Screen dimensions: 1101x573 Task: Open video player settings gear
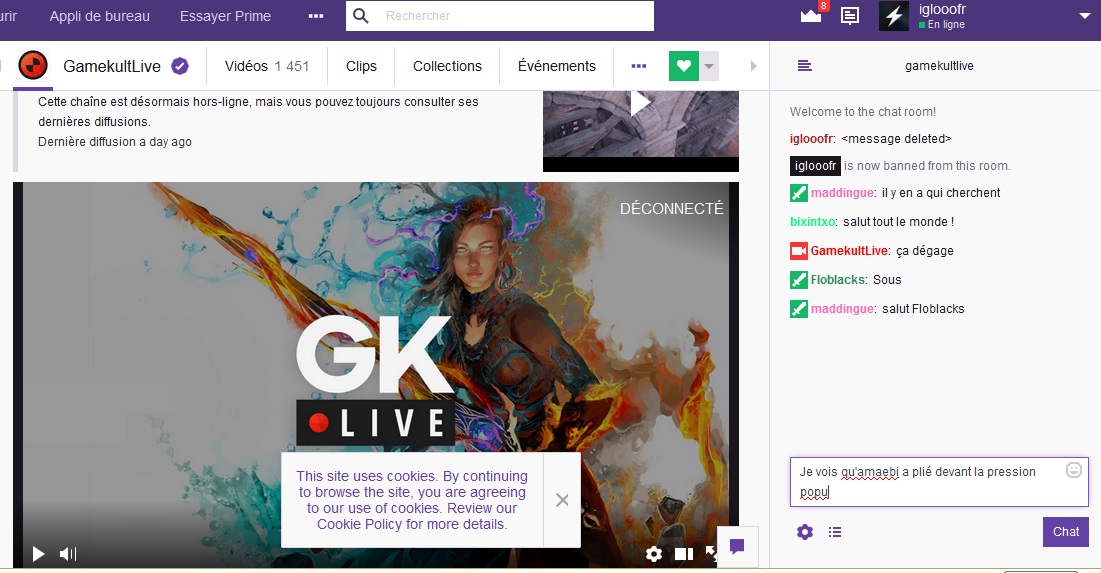pos(654,554)
